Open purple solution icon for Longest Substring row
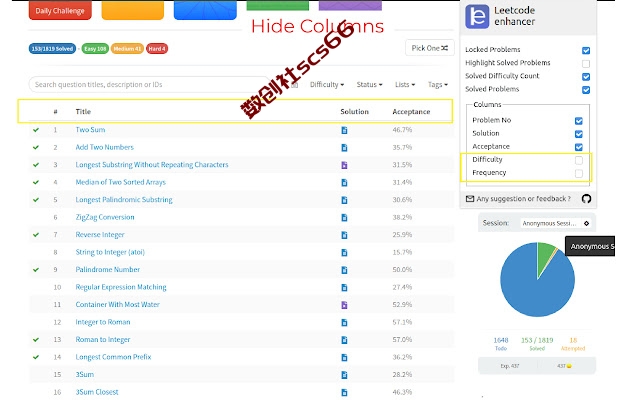This screenshot has width=640, height=400. [344, 165]
